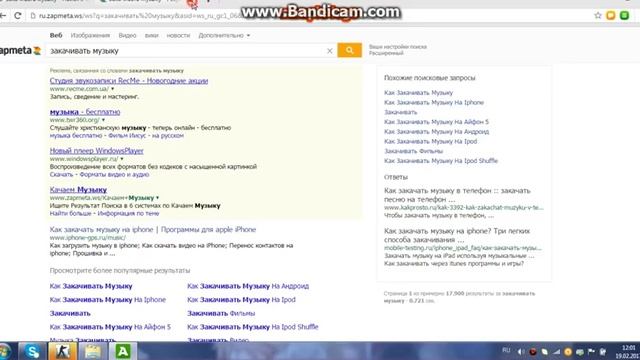Click Форматы видео и аудио sublink
Screen dimensions: 640x360
tap(114, 174)
